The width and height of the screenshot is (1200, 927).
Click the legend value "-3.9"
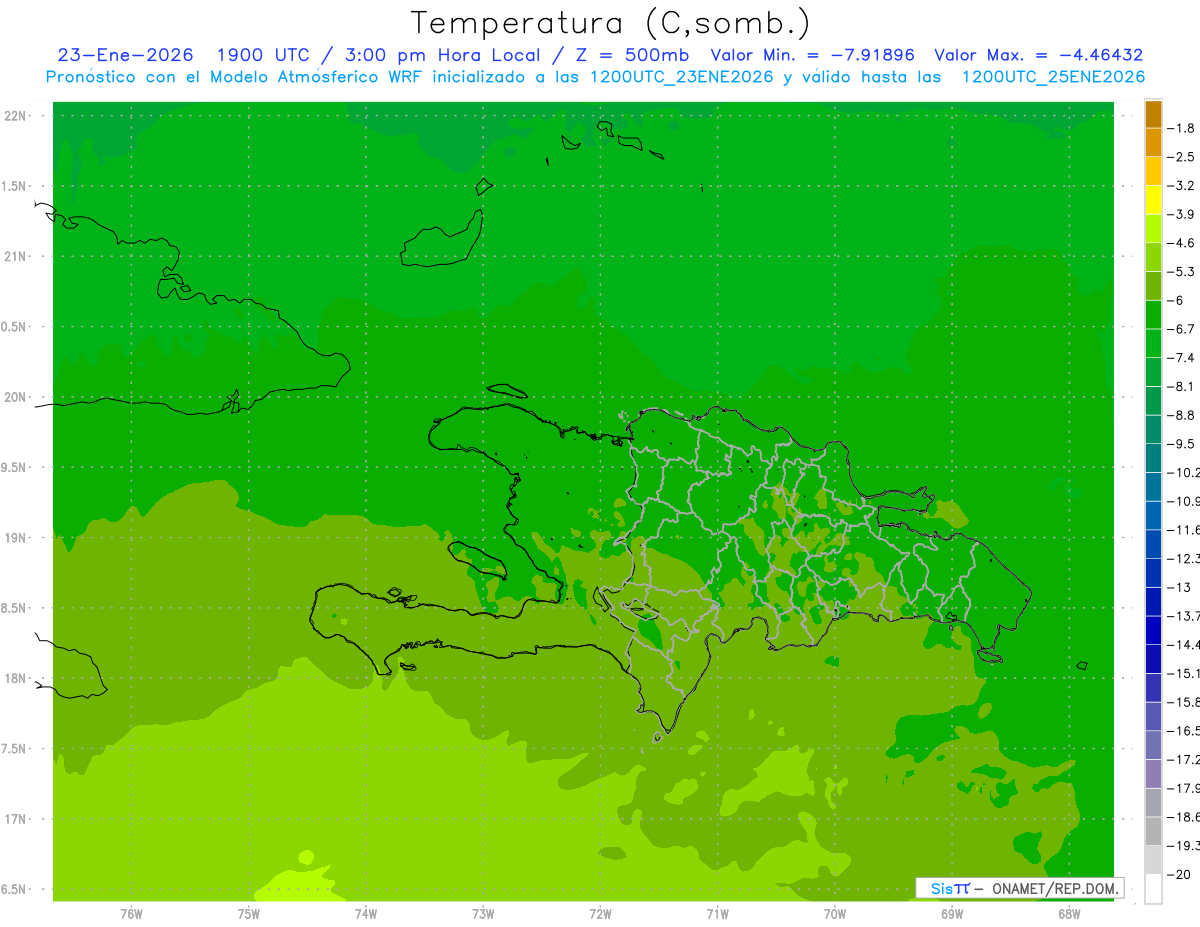pyautogui.click(x=1182, y=214)
